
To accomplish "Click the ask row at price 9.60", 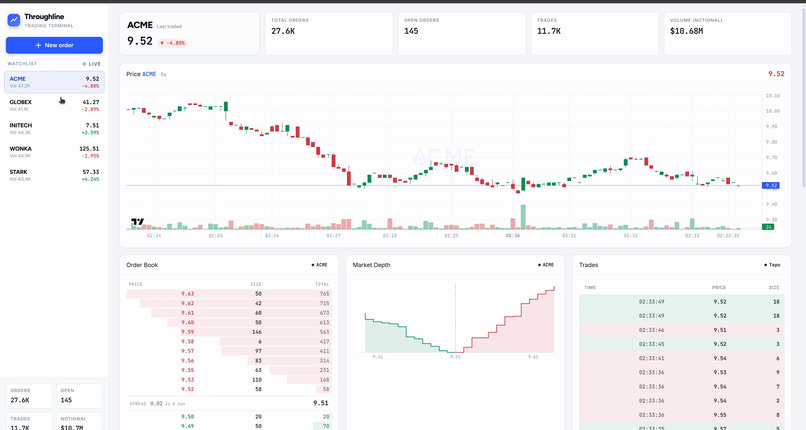I will pos(229,322).
